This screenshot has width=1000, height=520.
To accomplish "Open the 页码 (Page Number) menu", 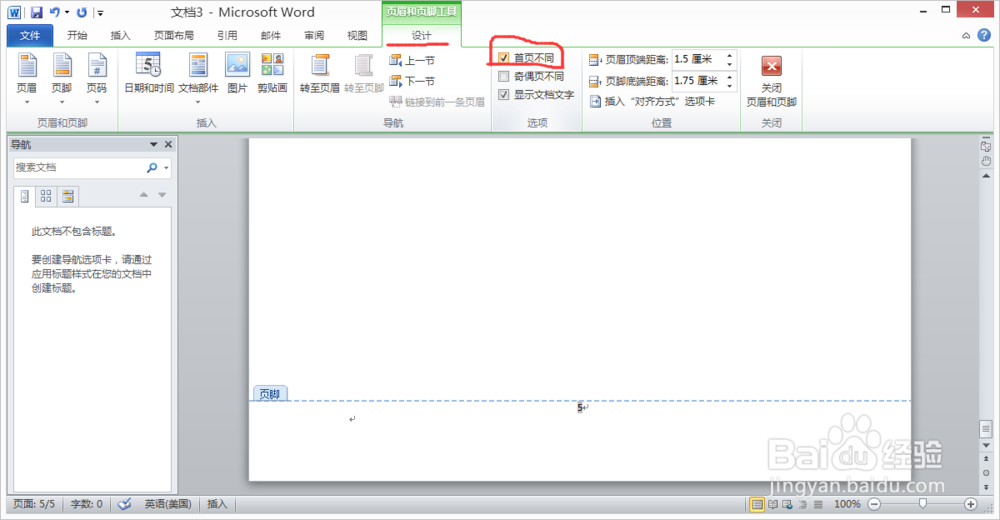I will (x=97, y=79).
